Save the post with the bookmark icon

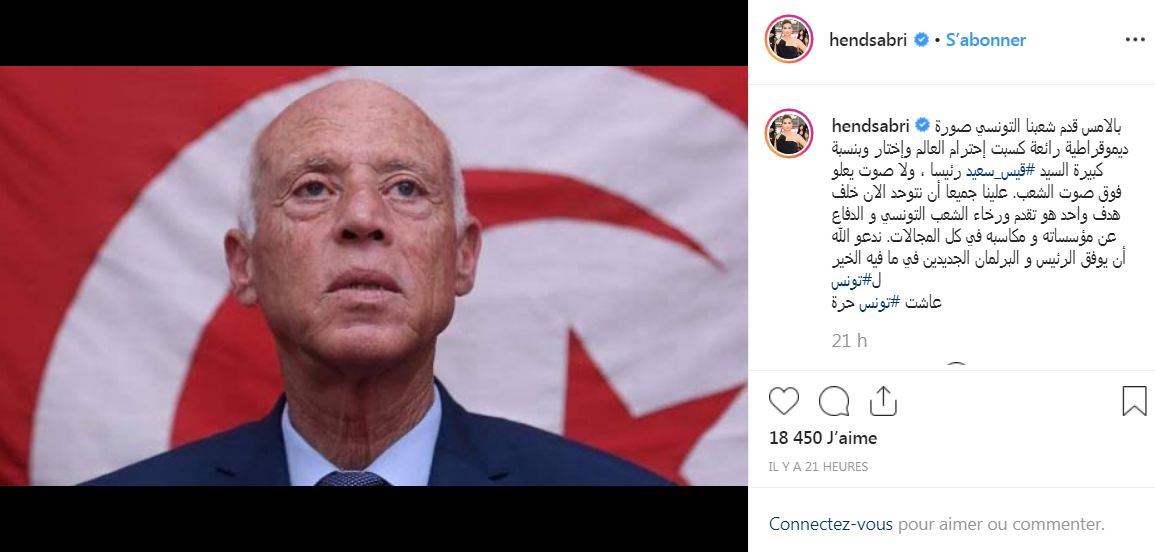pos(1134,401)
